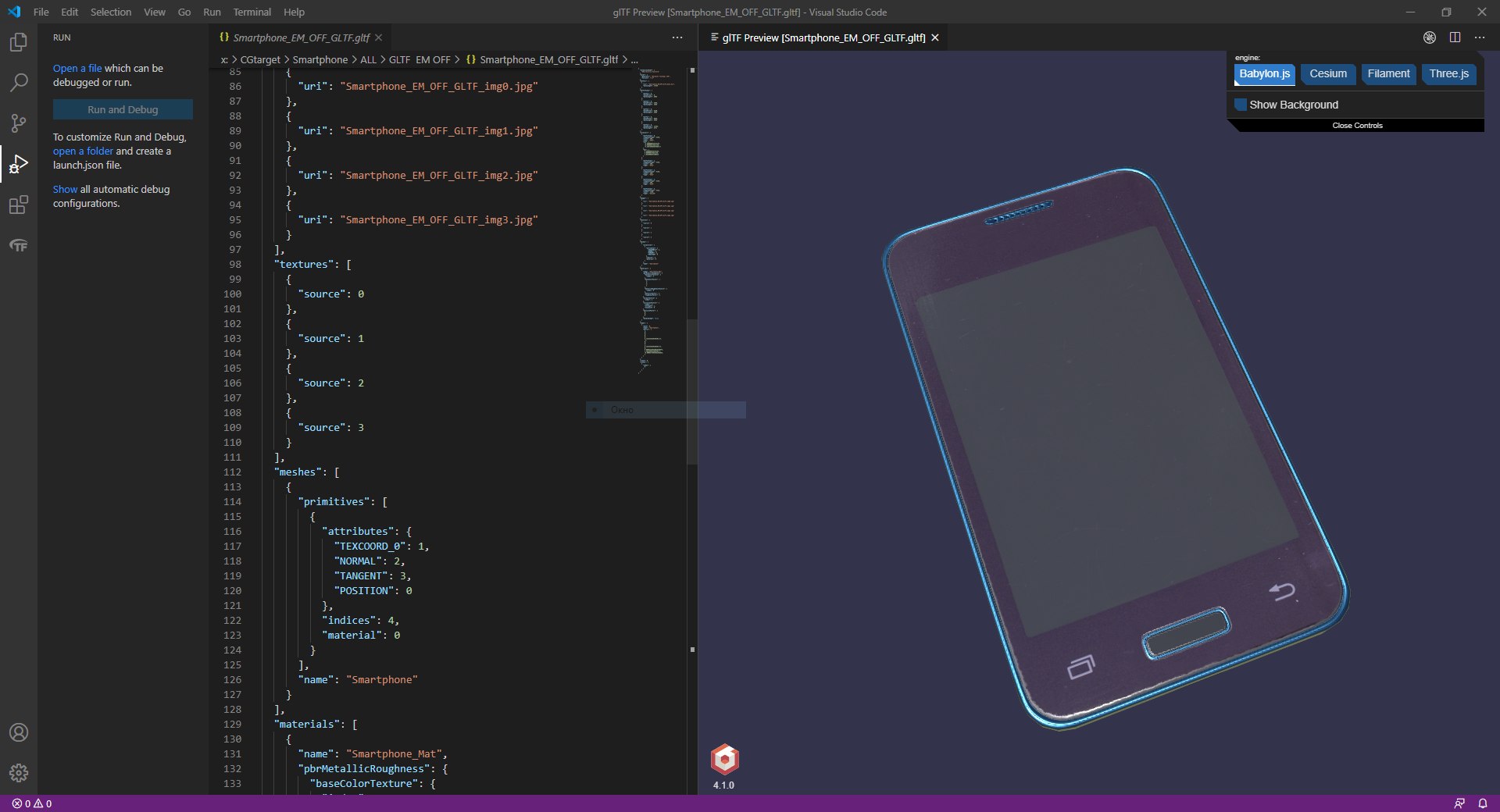Select the Three.js engine option
The image size is (1500, 812).
(x=1449, y=74)
